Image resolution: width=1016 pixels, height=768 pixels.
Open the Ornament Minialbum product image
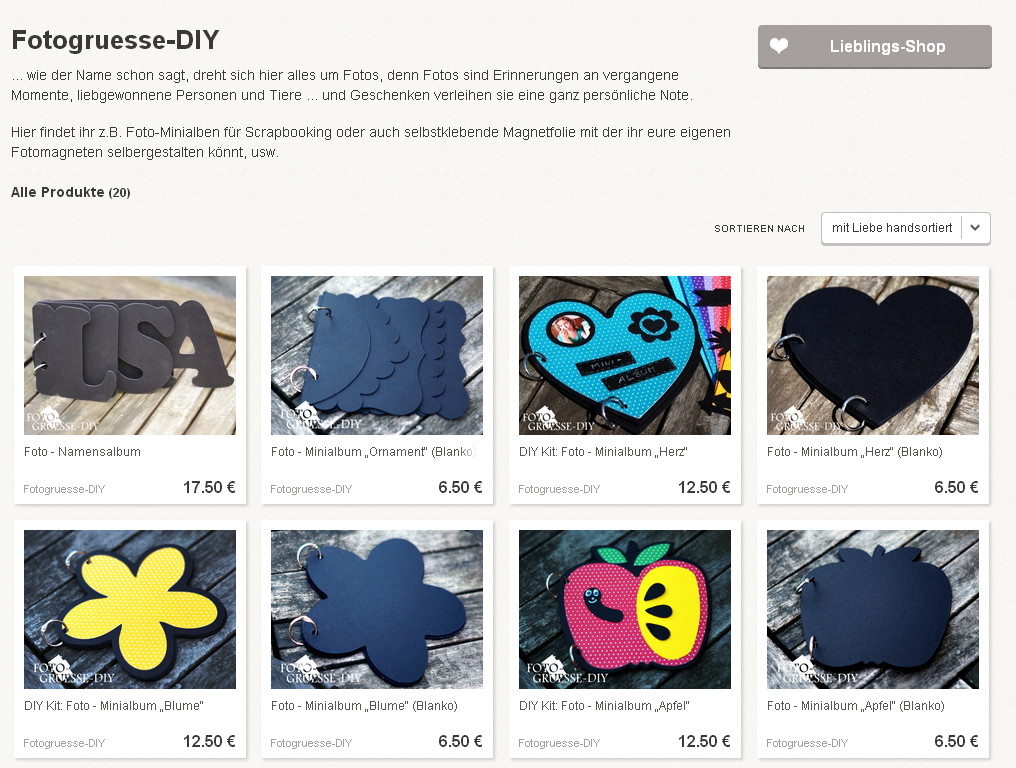(x=376, y=355)
